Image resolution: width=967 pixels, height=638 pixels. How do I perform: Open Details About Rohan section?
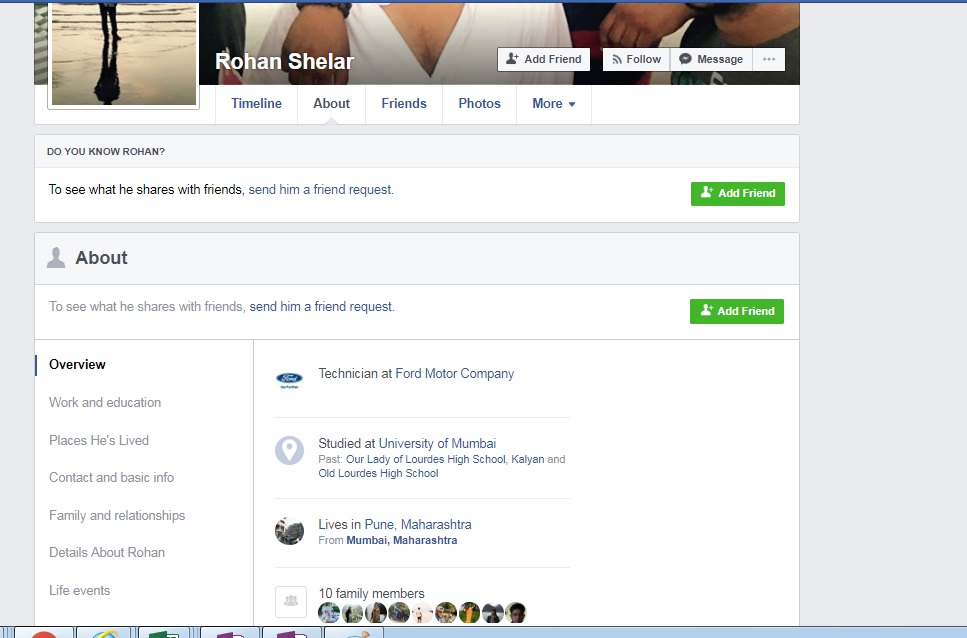click(107, 552)
